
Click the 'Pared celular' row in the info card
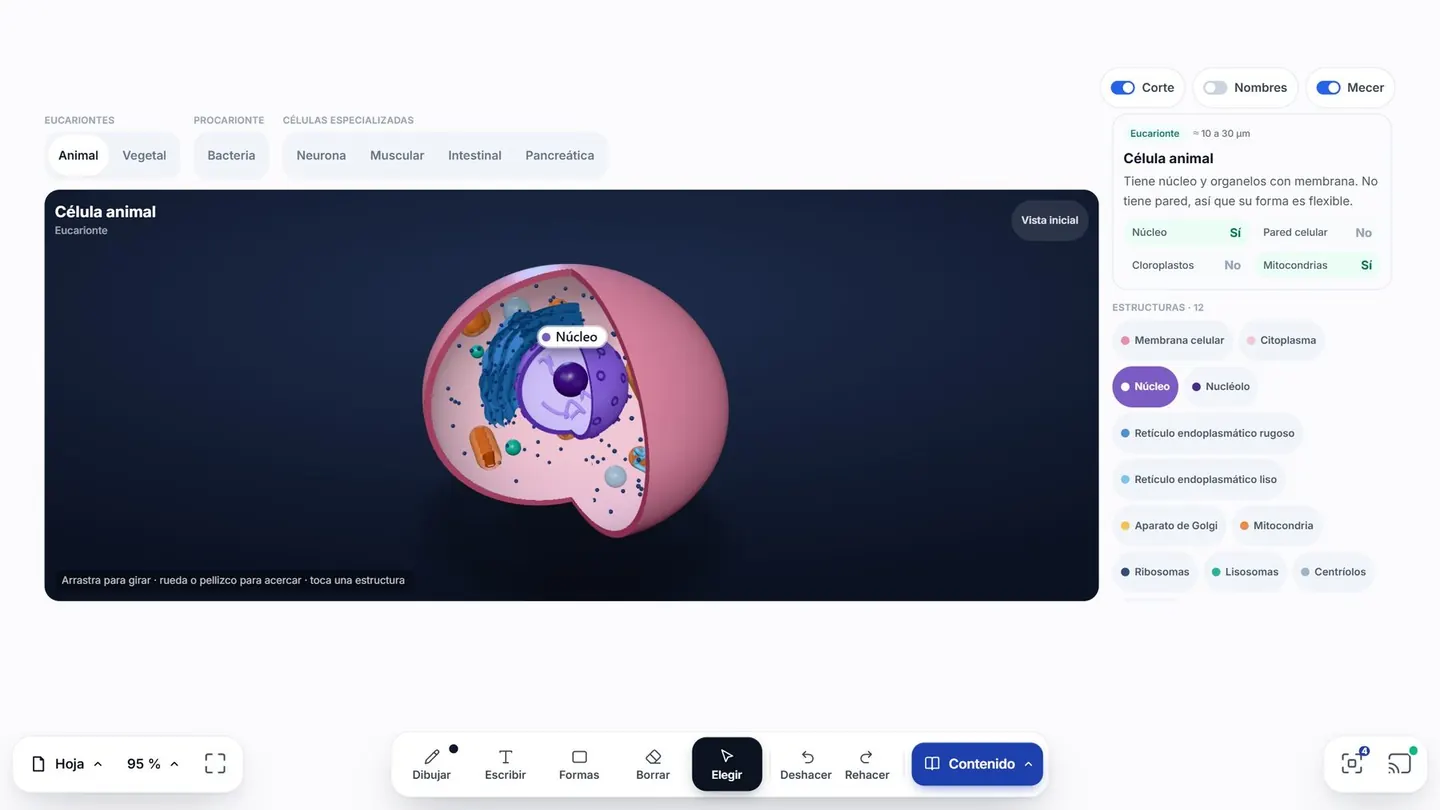click(1317, 232)
